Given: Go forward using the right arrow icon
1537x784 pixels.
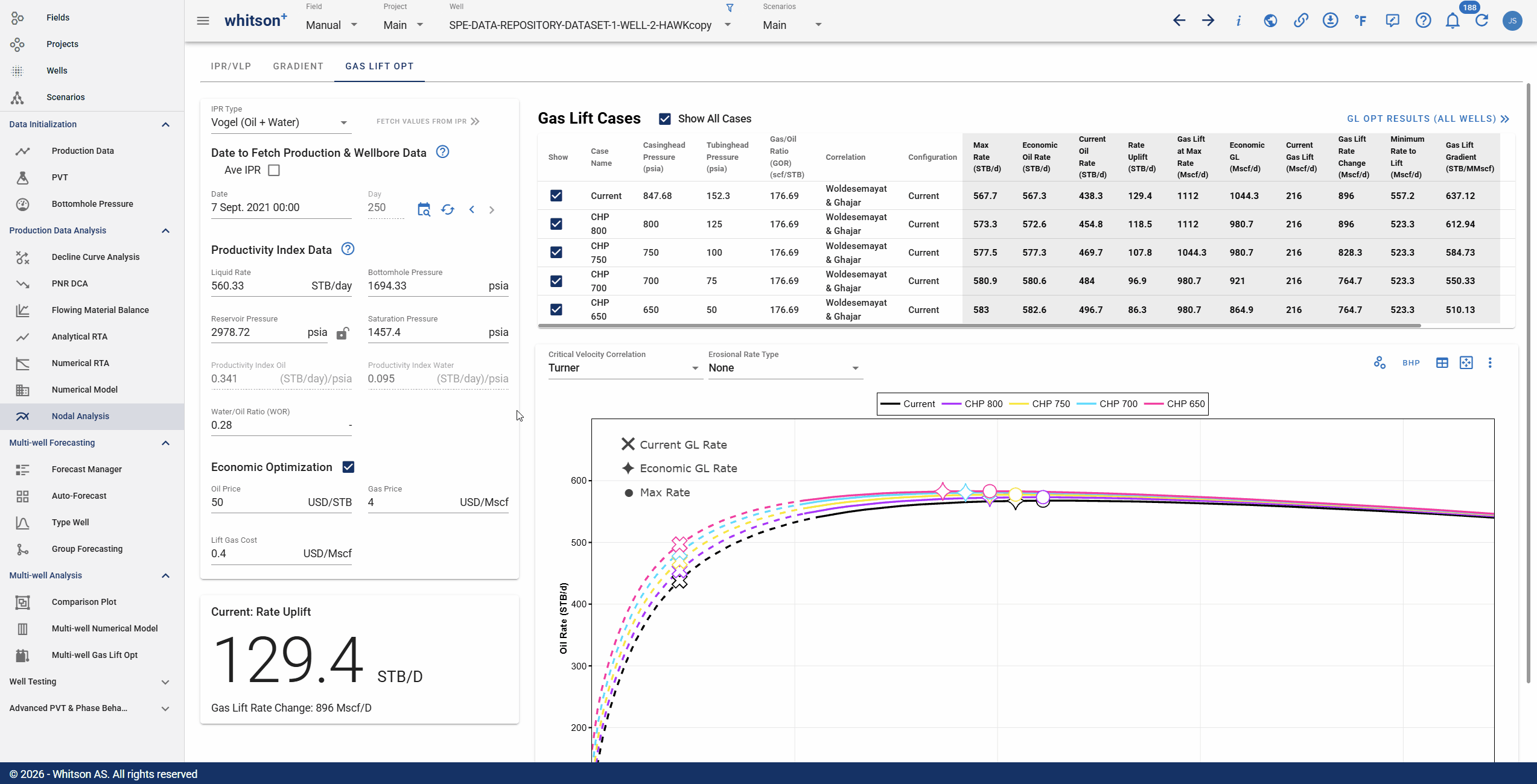Looking at the screenshot, I should coord(1208,21).
